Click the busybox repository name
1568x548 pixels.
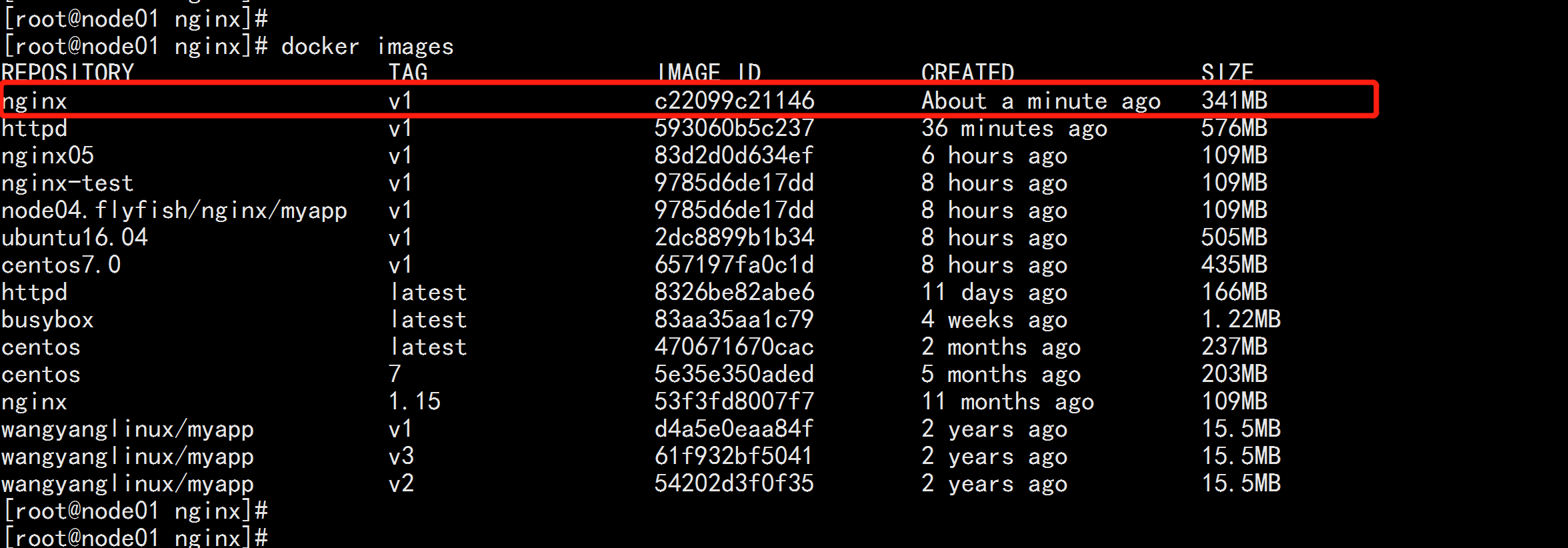coord(47,320)
